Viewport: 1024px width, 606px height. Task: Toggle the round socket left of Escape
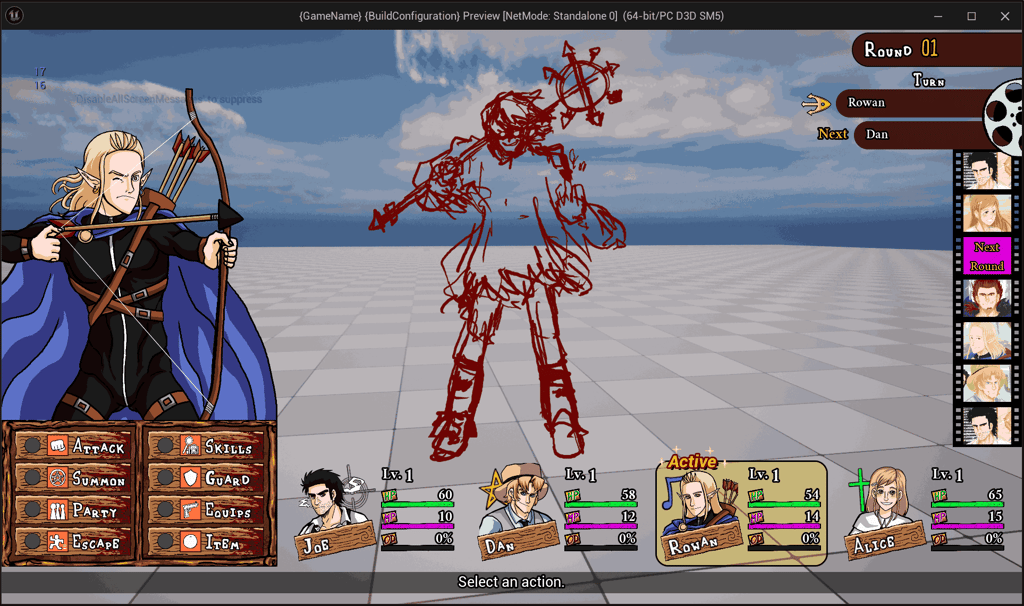(32, 541)
